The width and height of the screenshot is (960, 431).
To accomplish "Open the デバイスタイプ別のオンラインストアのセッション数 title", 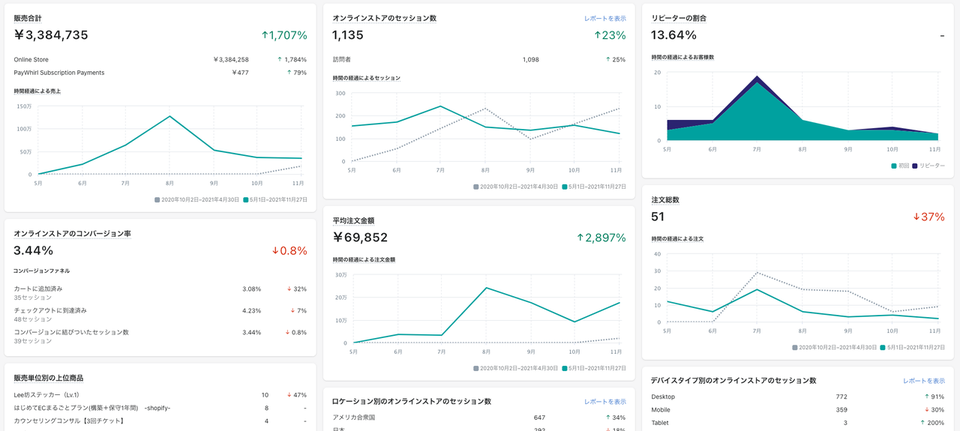I will 733,381.
